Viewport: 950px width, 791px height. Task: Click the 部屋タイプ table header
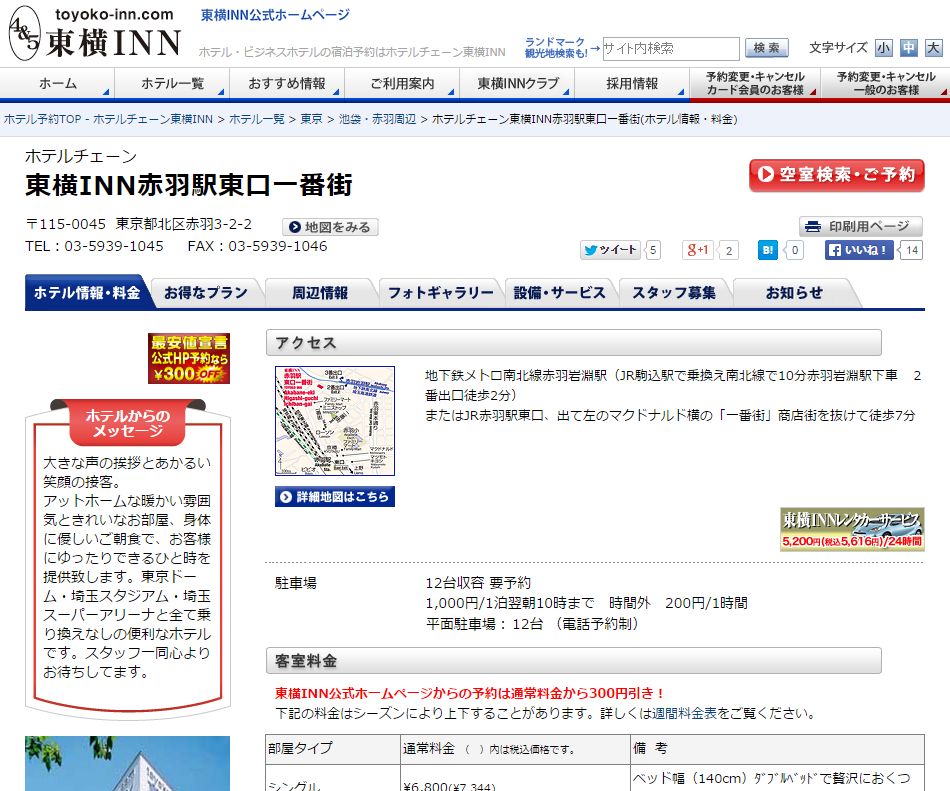point(333,749)
